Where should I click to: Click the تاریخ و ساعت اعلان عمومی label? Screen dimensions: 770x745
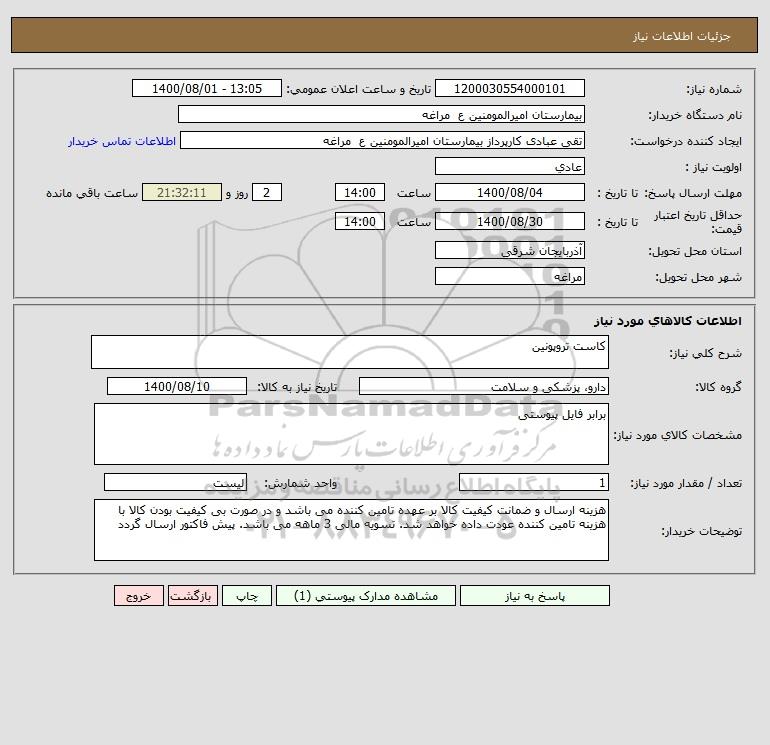359,89
